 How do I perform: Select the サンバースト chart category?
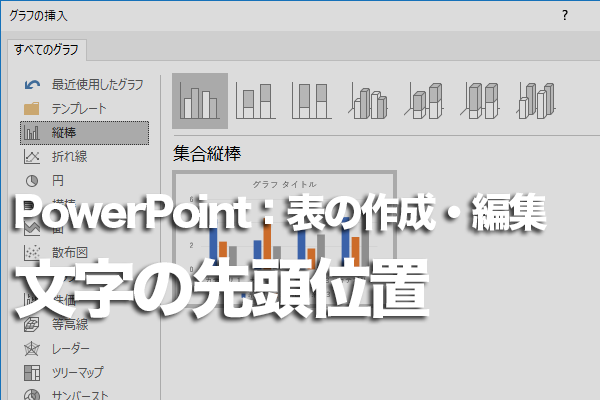[85, 394]
